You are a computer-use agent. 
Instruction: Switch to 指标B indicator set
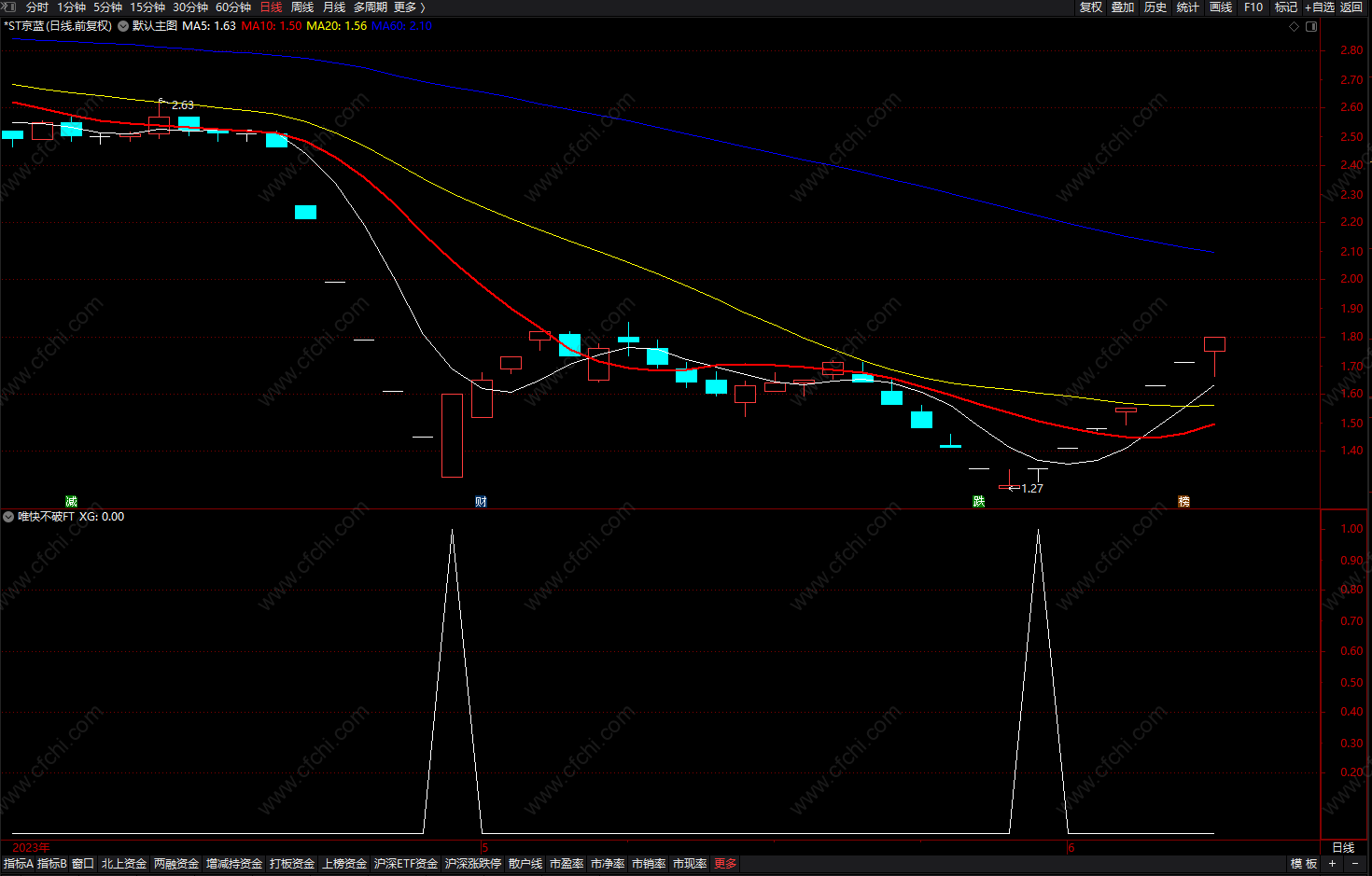coord(52,864)
